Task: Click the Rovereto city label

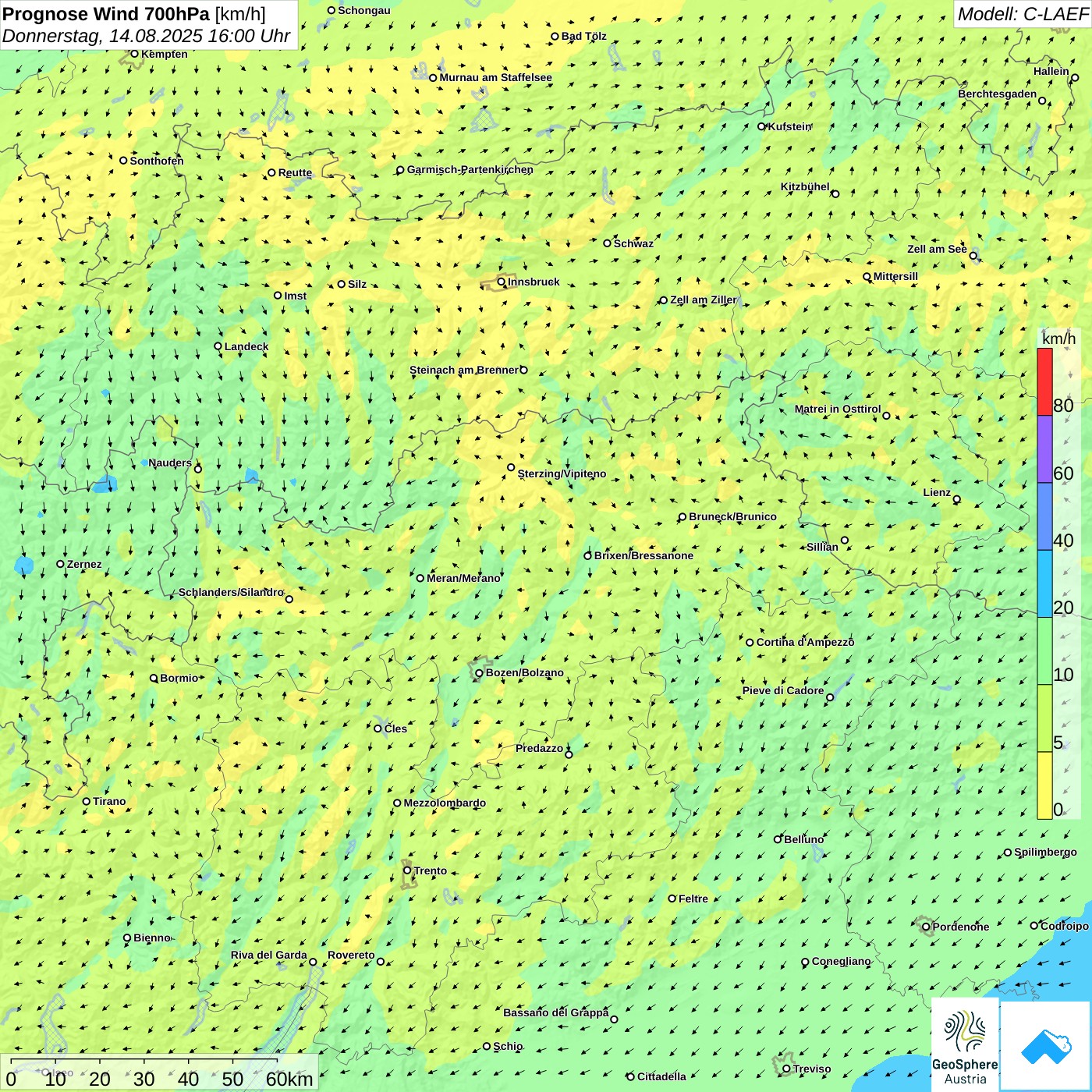Action: tap(351, 955)
